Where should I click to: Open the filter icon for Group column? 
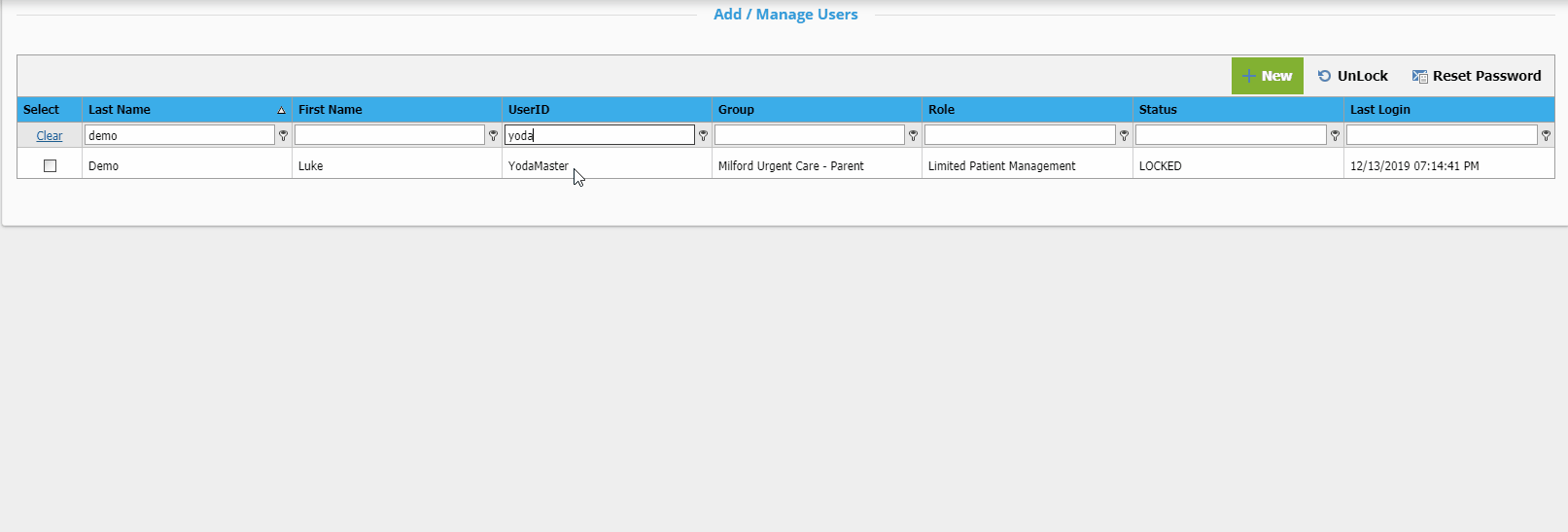click(913, 136)
